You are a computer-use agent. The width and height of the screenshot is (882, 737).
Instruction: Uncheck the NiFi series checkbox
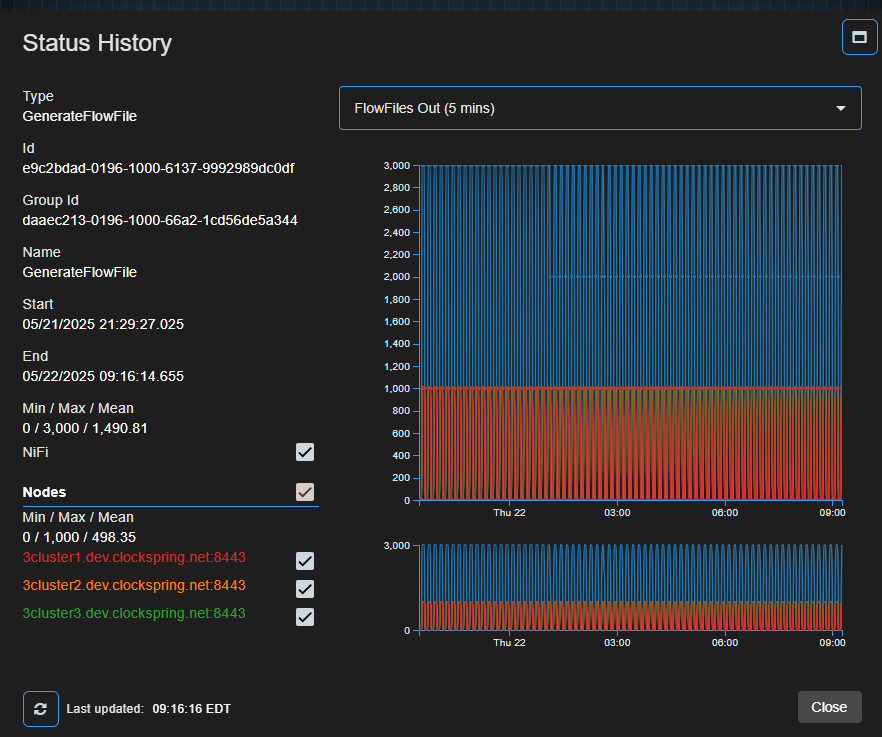coord(304,452)
